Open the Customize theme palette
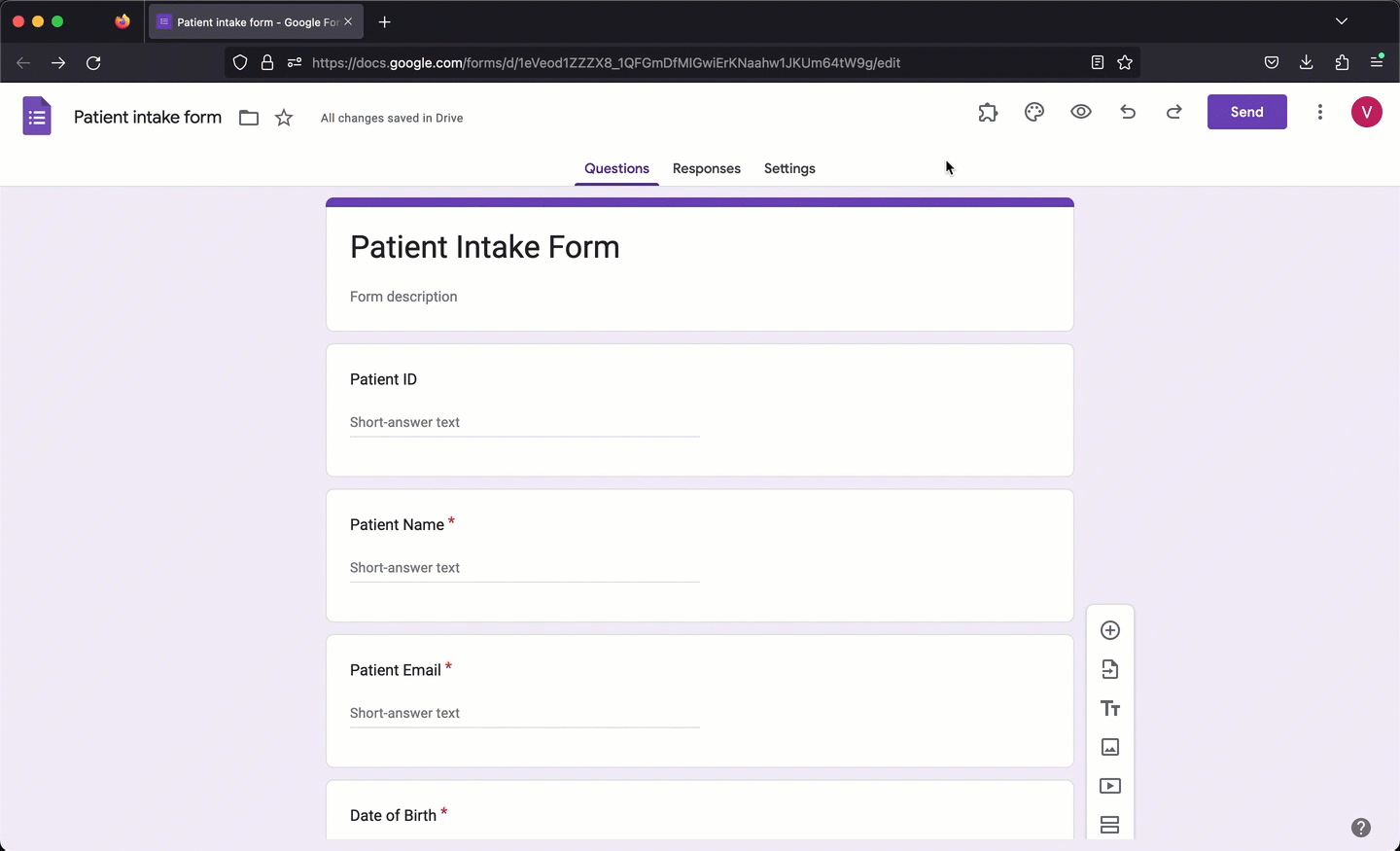Image resolution: width=1400 pixels, height=851 pixels. [x=1033, y=112]
